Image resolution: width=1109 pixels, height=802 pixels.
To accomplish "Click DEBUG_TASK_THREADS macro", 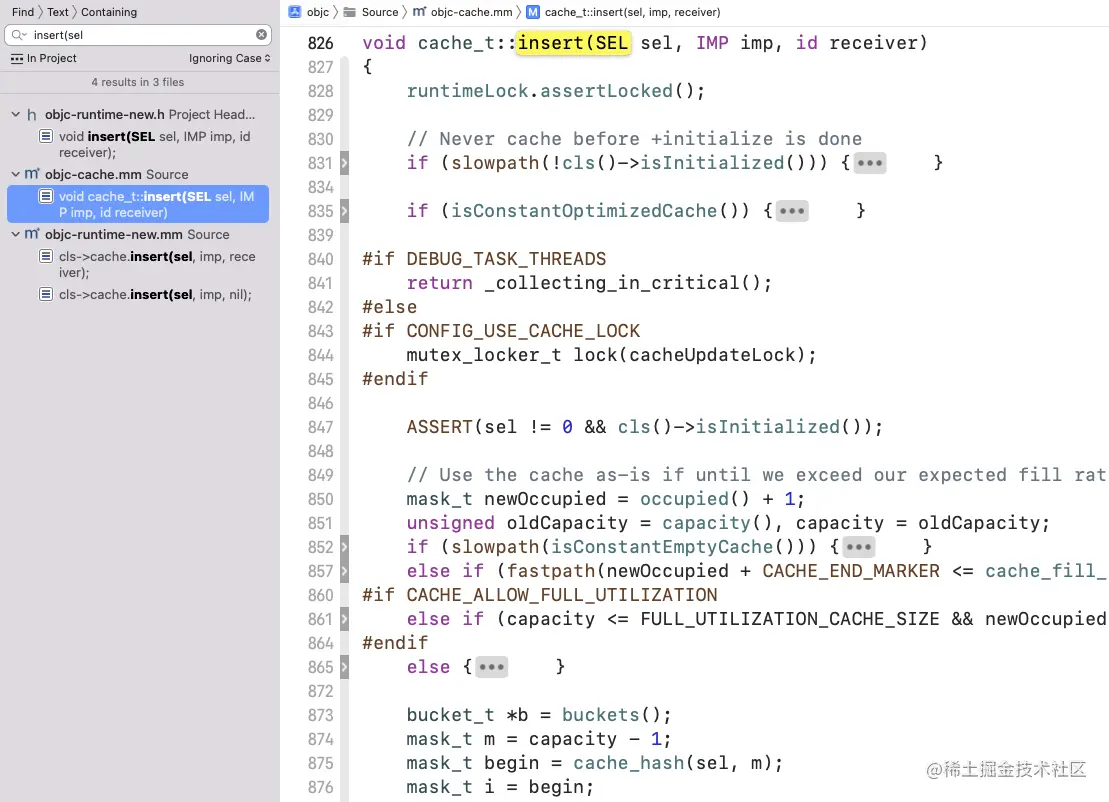I will pos(506,259).
